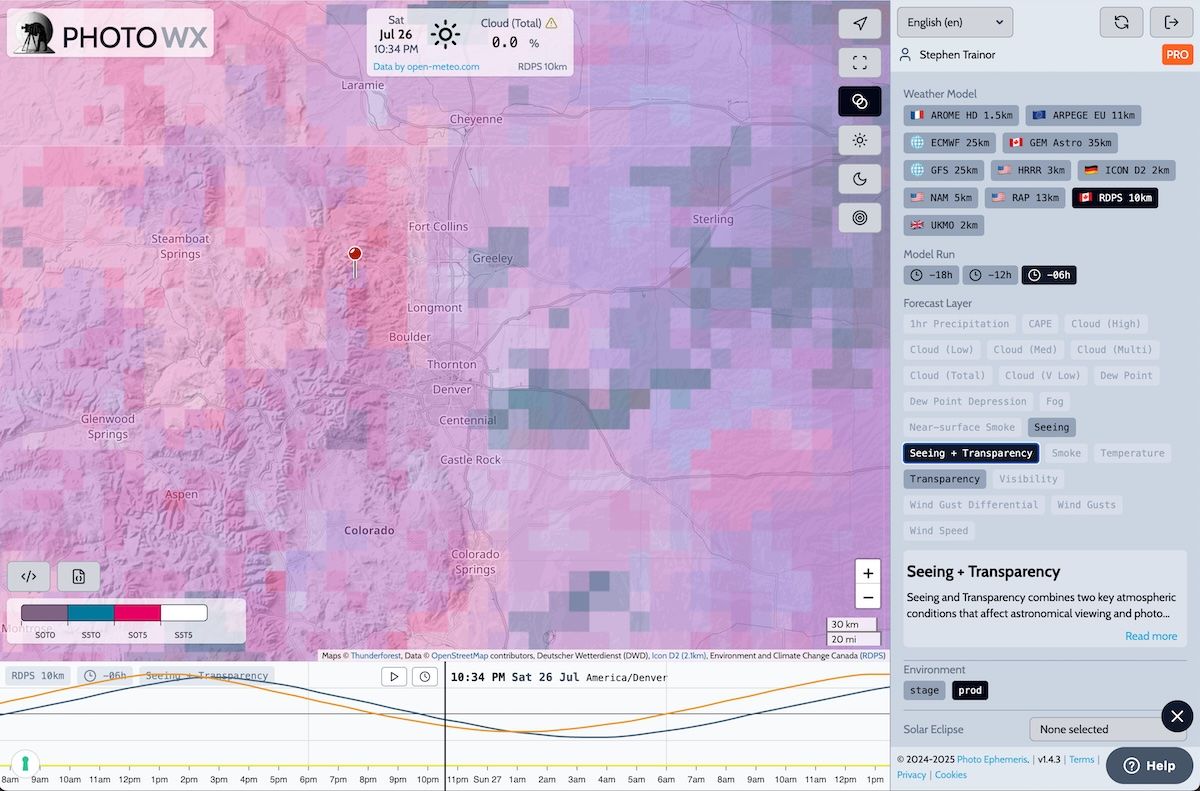The height and width of the screenshot is (791, 1200).
Task: Select the Seeing + Transparency layer
Action: (971, 453)
